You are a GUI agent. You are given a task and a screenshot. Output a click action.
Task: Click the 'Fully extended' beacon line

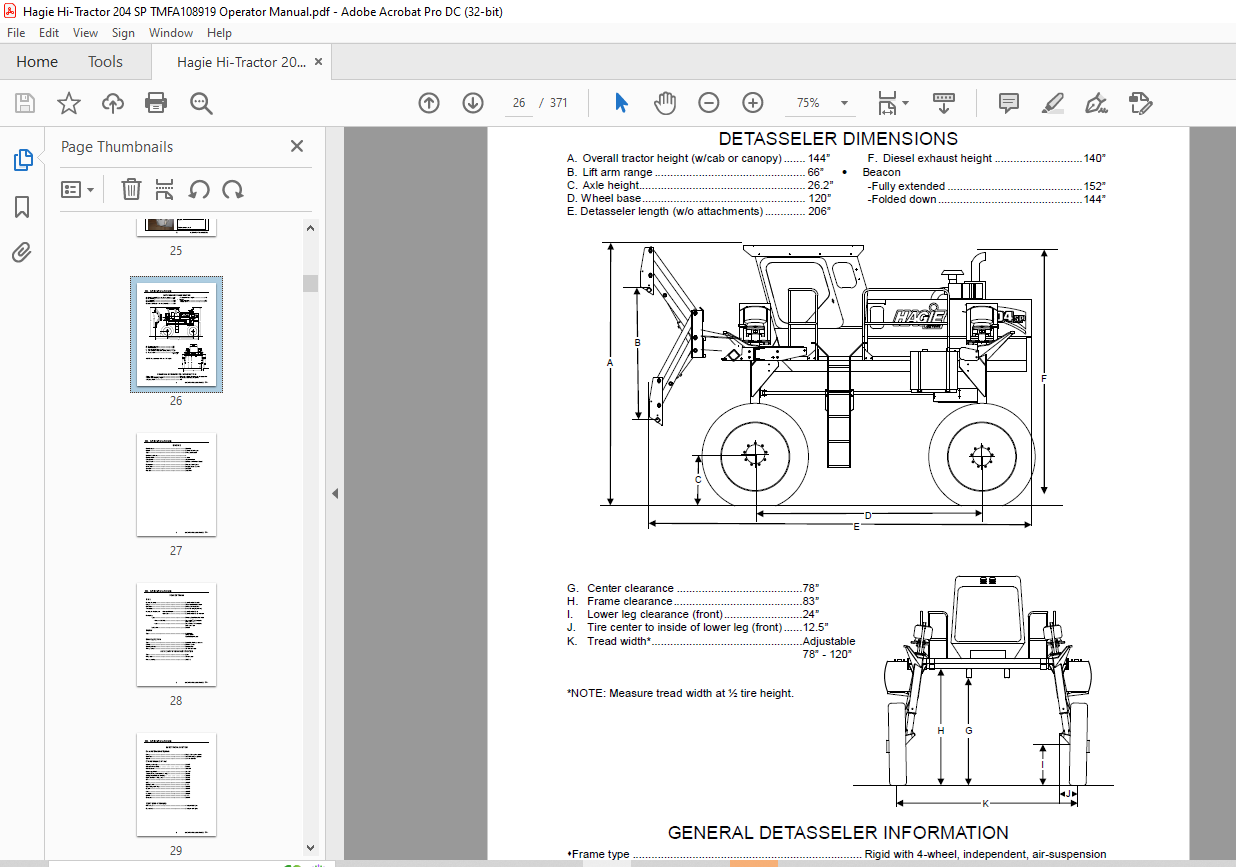[986, 186]
